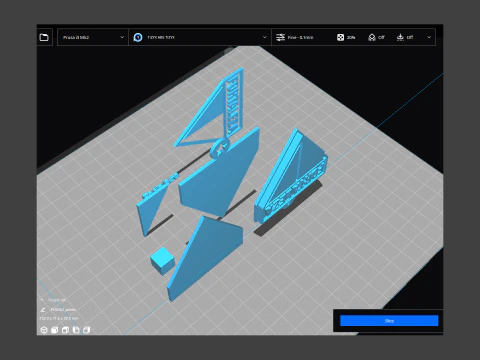The width and height of the screenshot is (480, 360).
Task: Click the print profile sliders icon
Action: pos(280,37)
